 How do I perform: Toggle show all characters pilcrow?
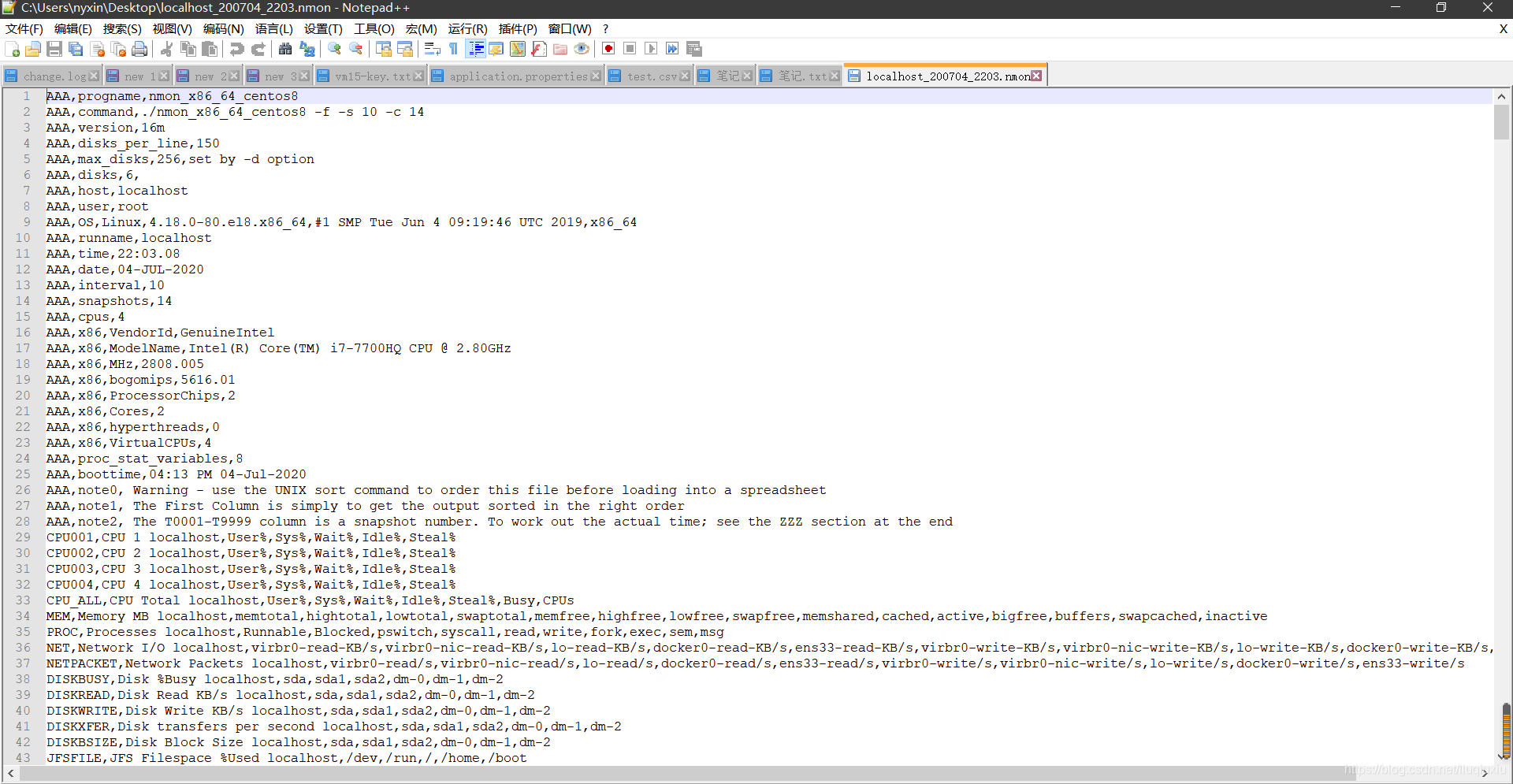tap(454, 49)
